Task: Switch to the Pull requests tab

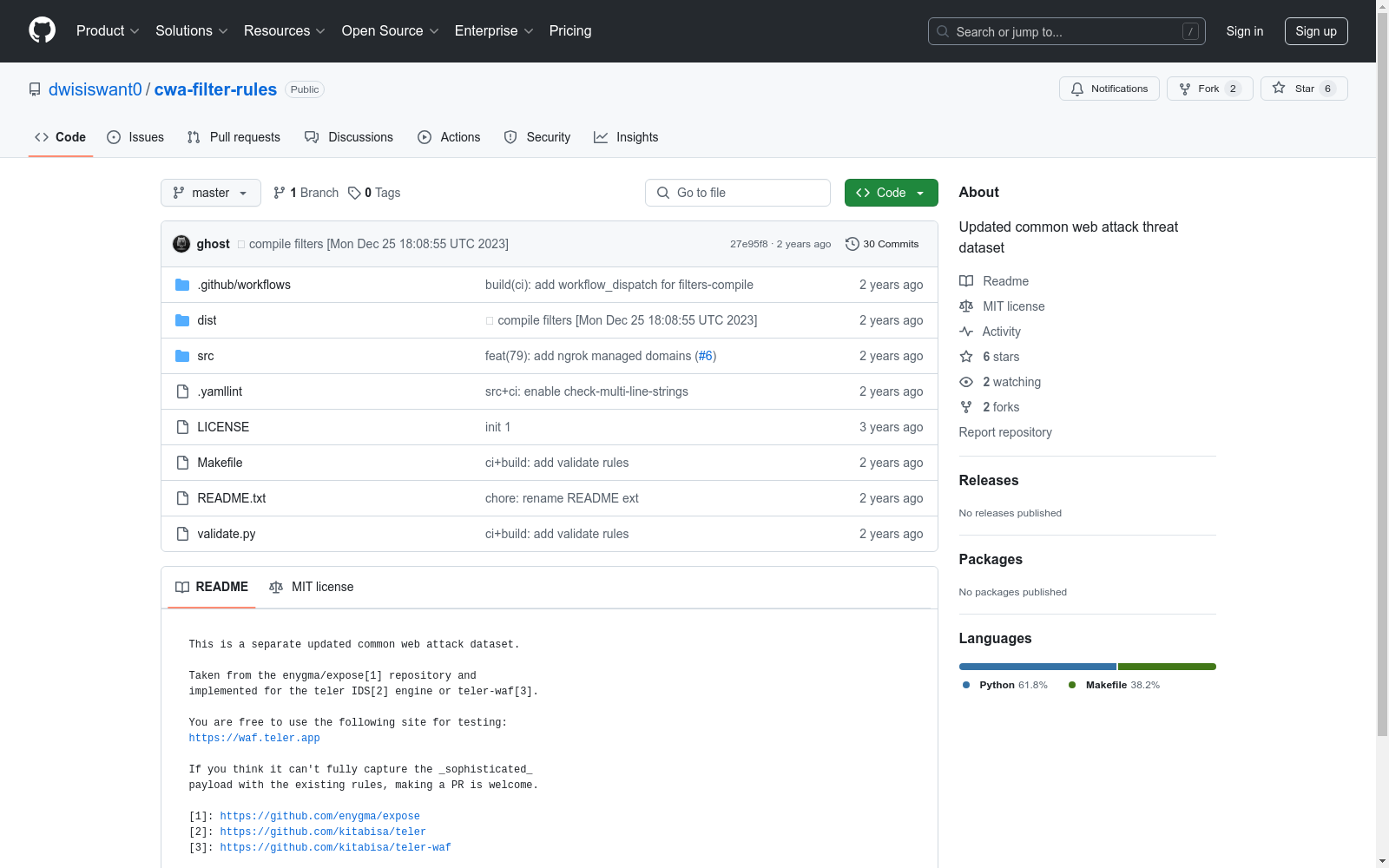Action: click(234, 137)
